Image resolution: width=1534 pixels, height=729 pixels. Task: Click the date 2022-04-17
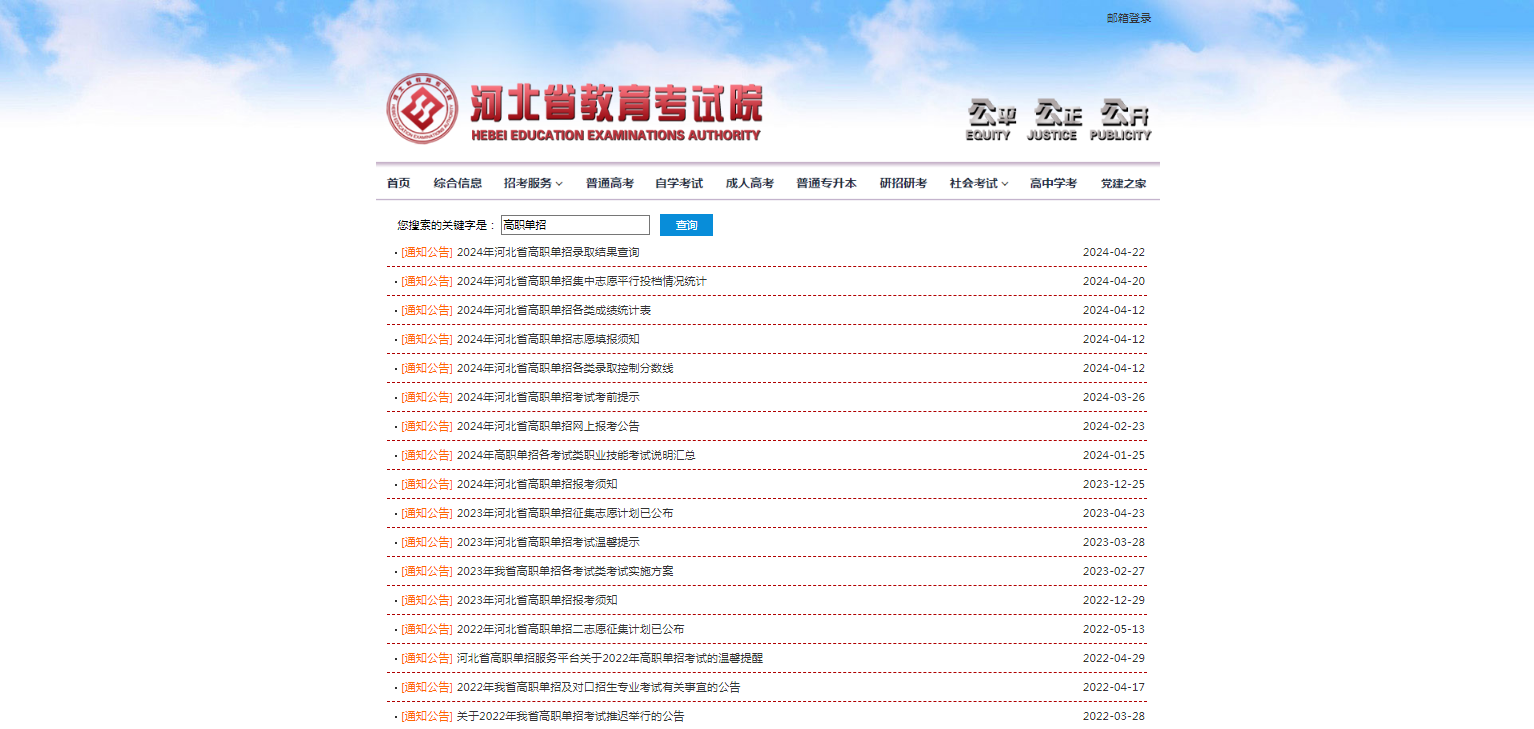pyautogui.click(x=1114, y=687)
